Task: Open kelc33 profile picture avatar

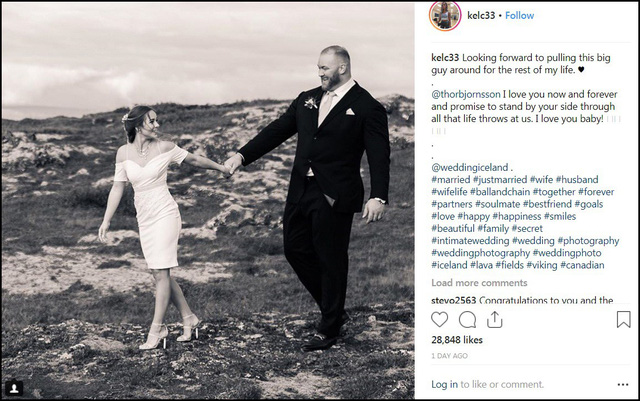Action: pyautogui.click(x=445, y=16)
